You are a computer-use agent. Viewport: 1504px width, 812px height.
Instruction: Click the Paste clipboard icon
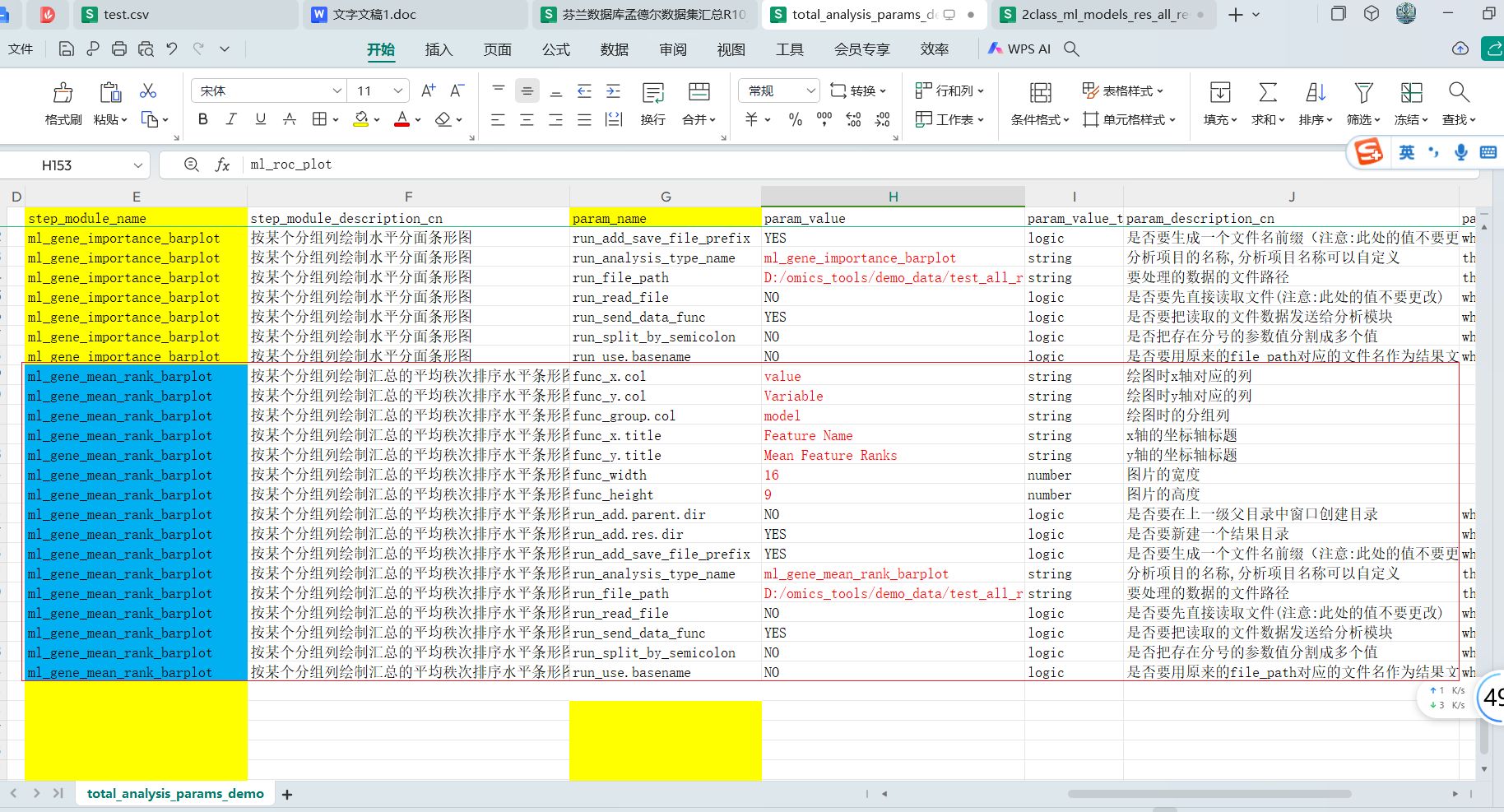point(110,92)
